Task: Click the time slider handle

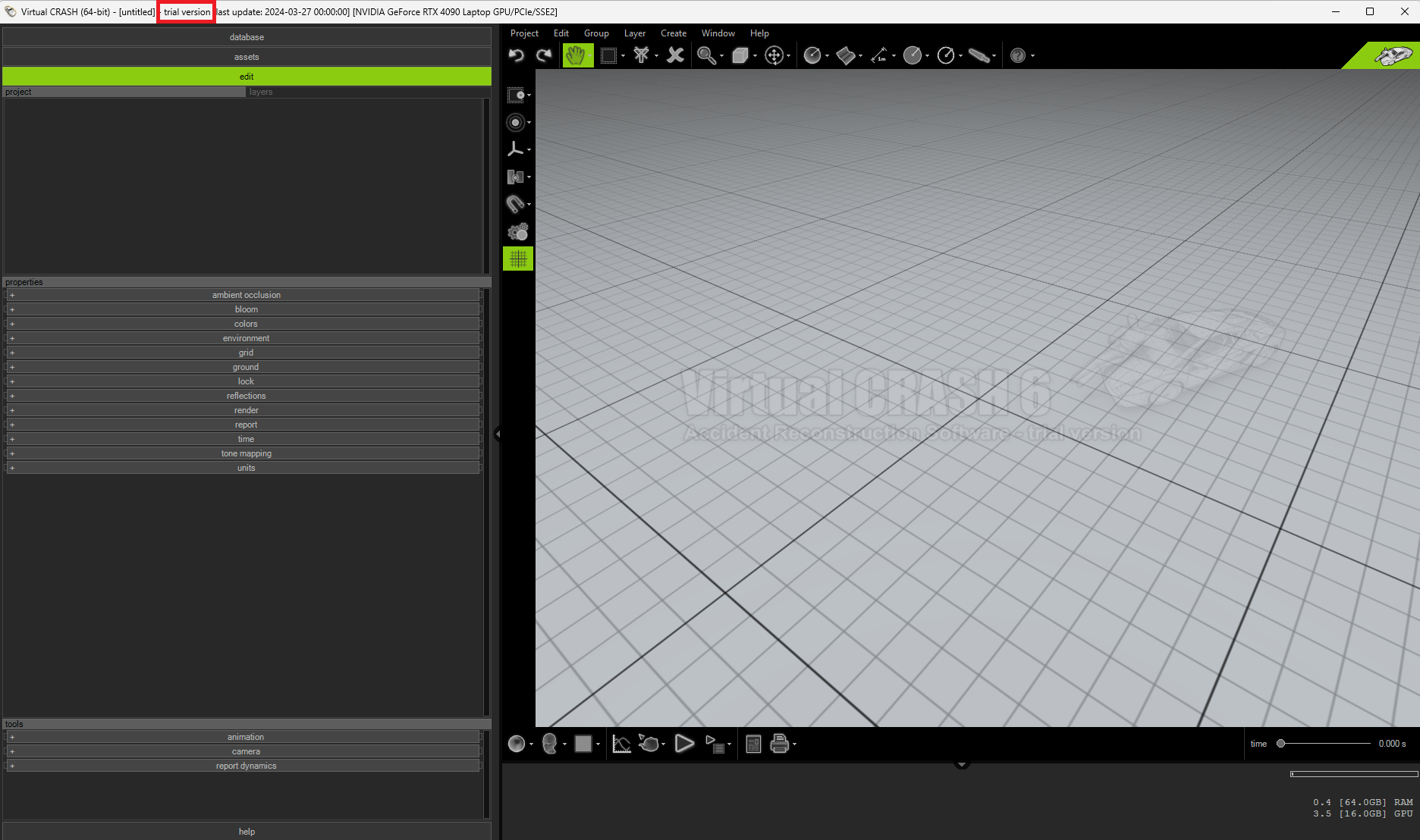Action: (1280, 744)
